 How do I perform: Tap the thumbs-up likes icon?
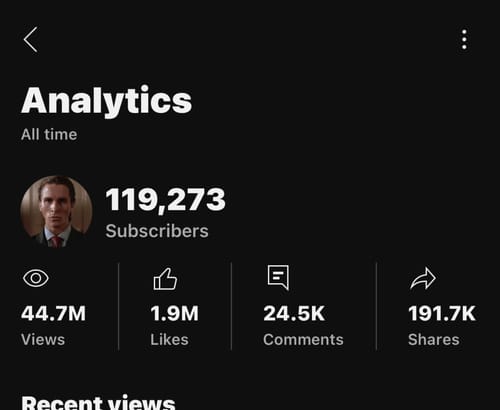coord(165,279)
